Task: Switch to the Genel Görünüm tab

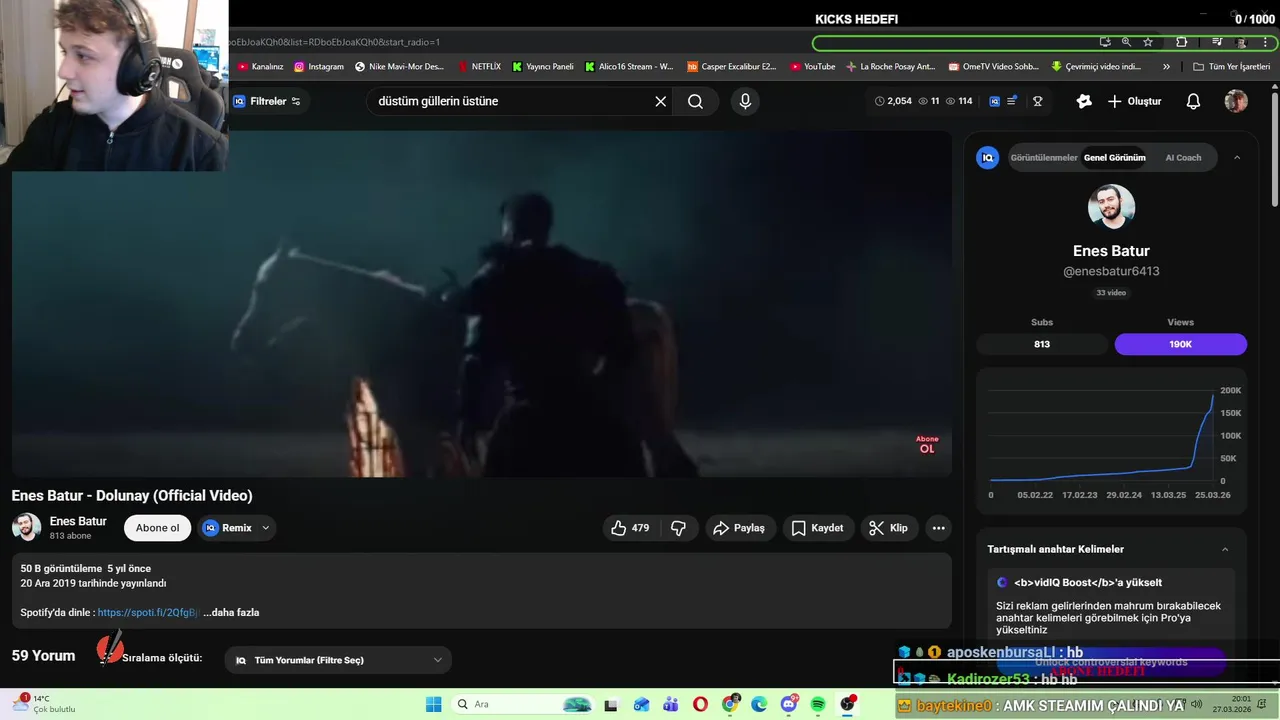Action: coord(1114,157)
